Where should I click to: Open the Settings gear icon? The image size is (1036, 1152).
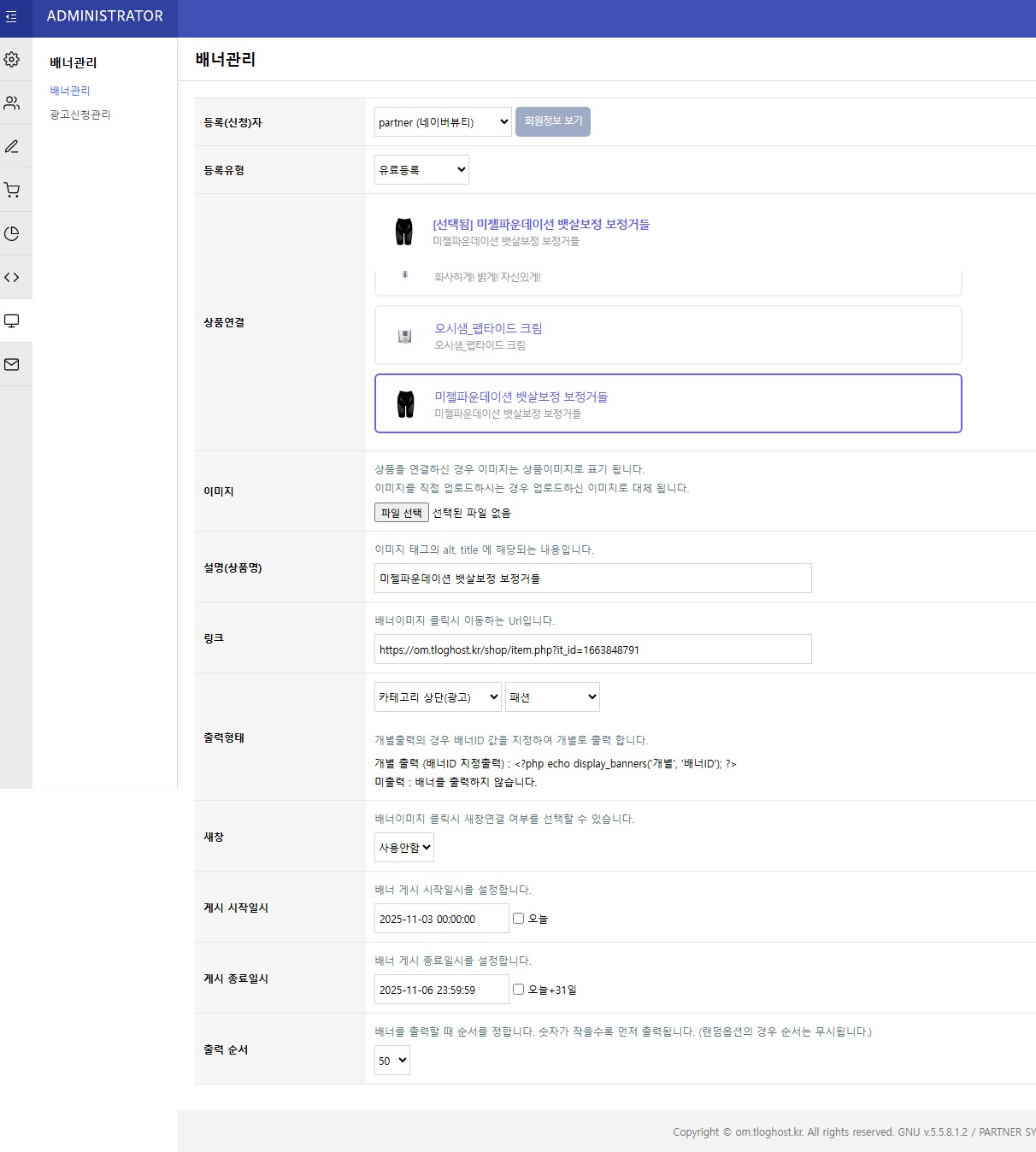(13, 60)
